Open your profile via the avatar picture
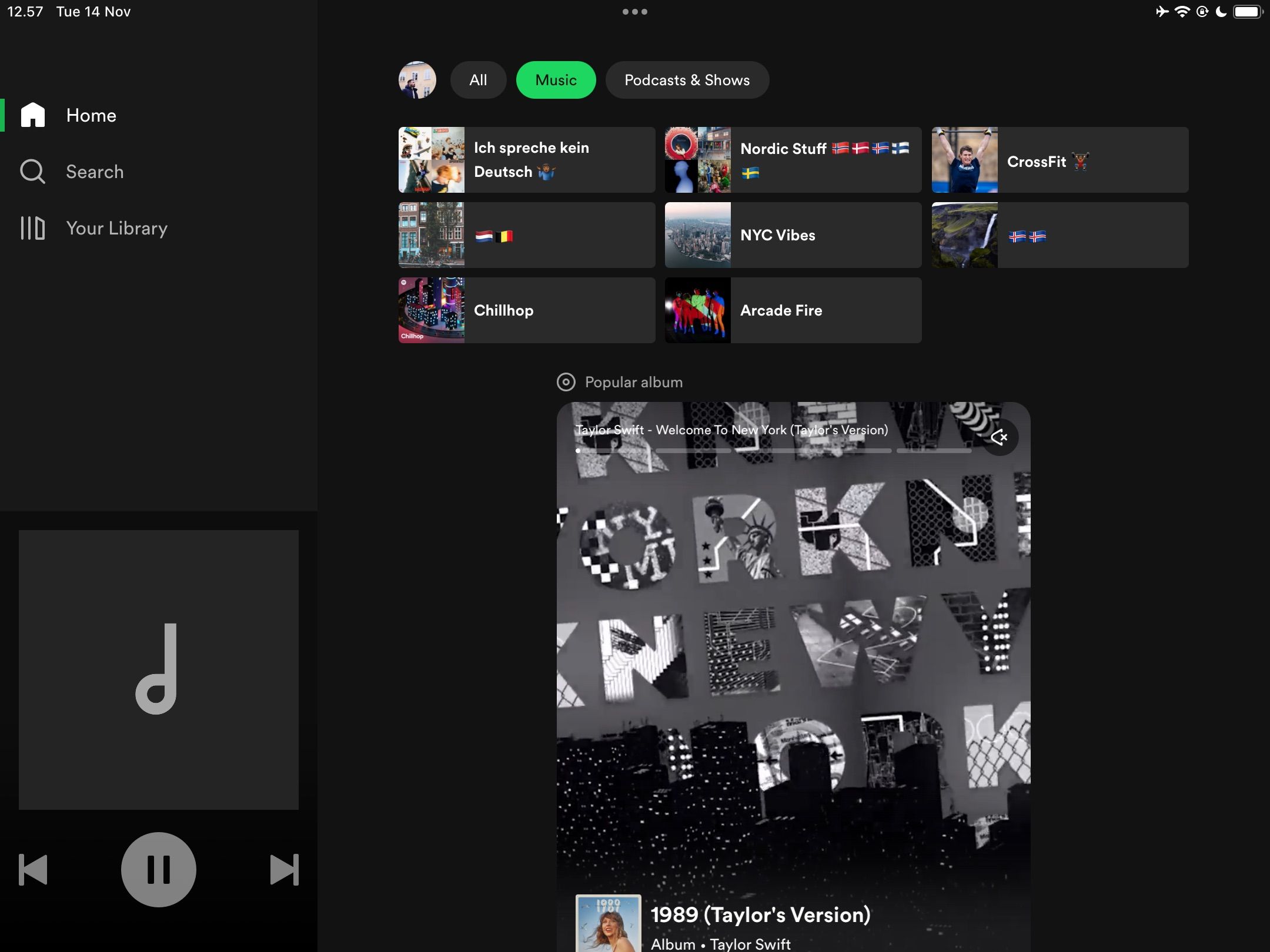The image size is (1270, 952). click(x=417, y=80)
